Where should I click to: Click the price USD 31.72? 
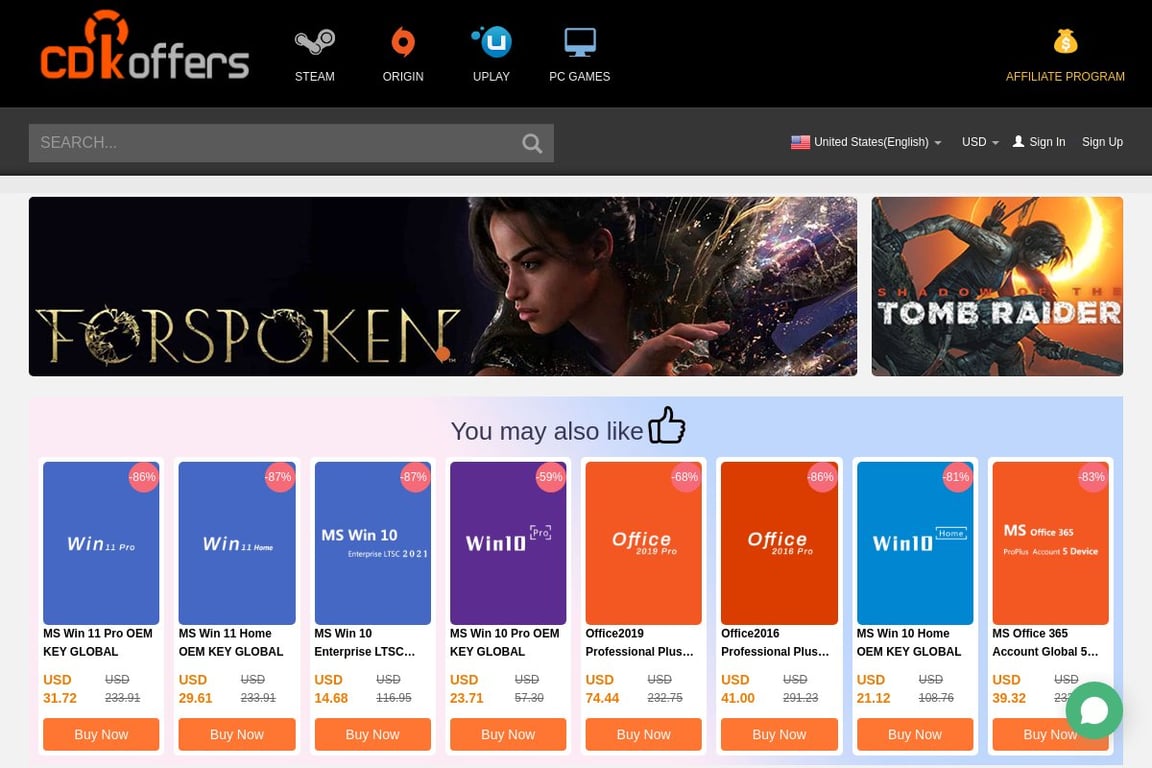coord(60,689)
